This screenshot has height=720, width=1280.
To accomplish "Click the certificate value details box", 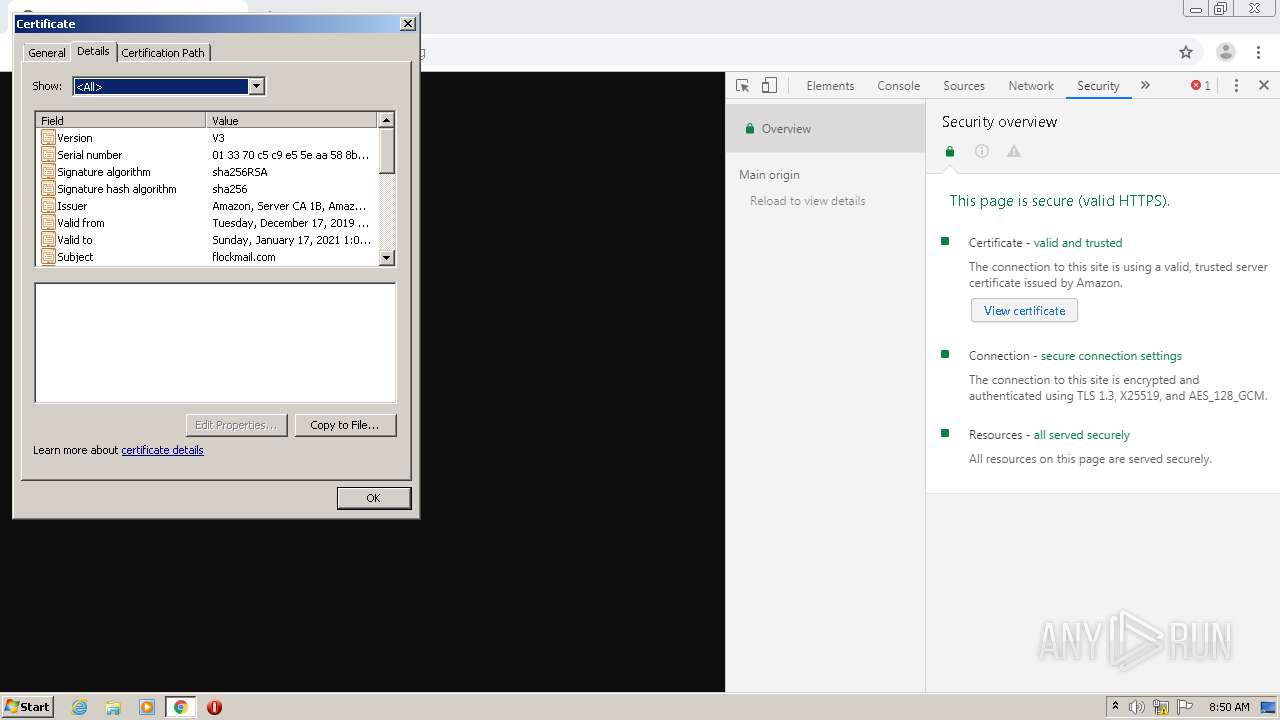I will [215, 343].
